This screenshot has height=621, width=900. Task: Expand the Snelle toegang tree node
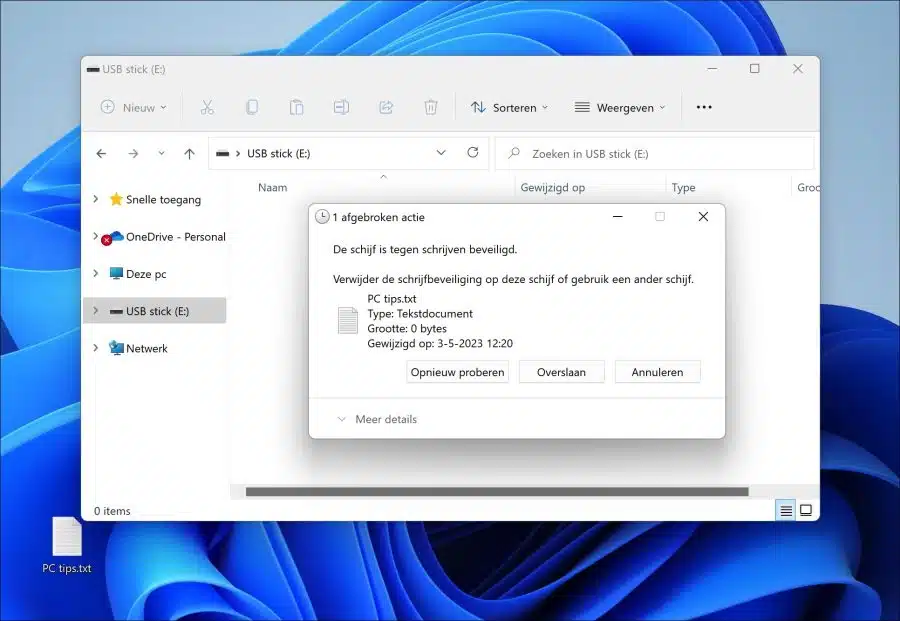point(95,199)
